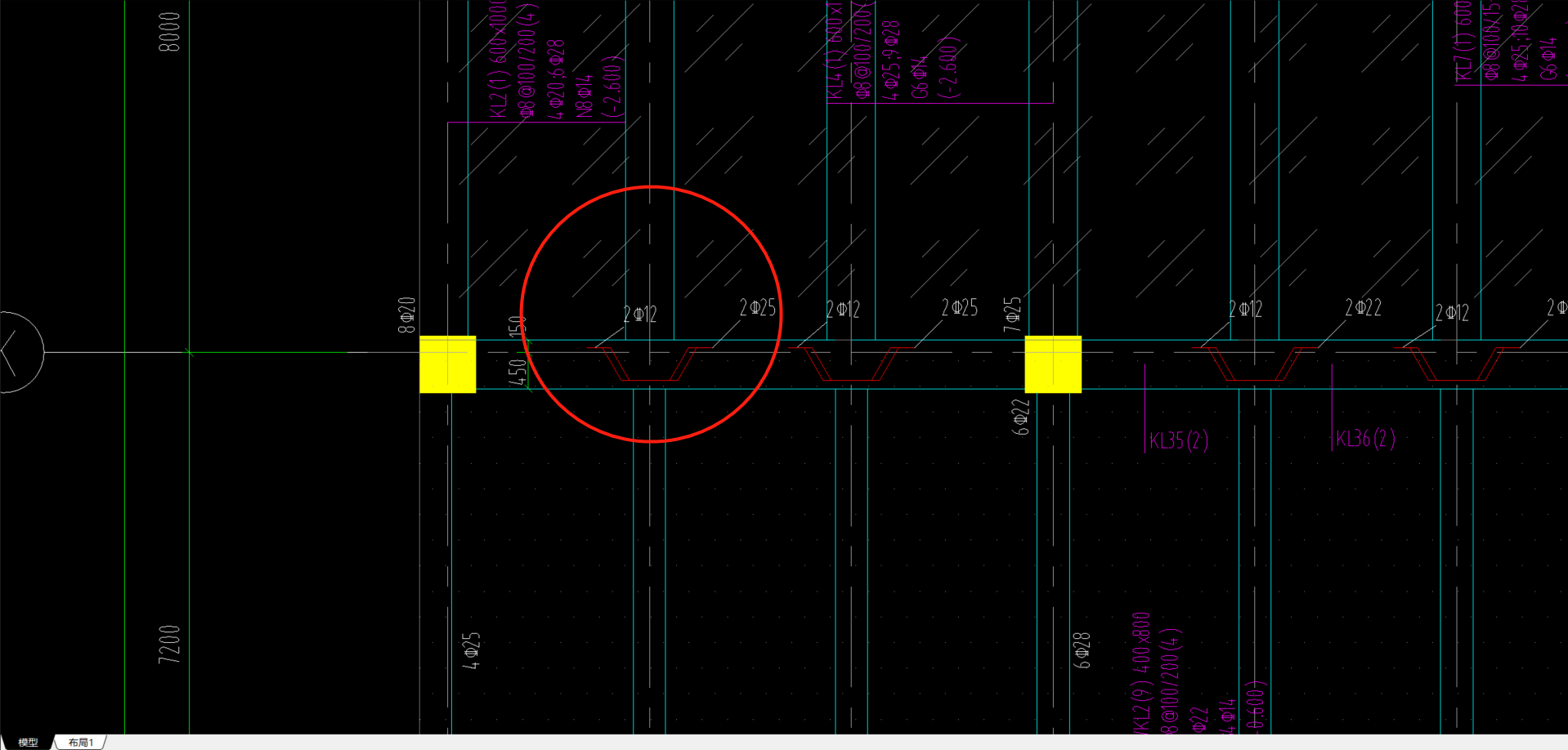Select the 2Φ25 label left of 7Φ25
The width and height of the screenshot is (1568, 750).
point(960,308)
